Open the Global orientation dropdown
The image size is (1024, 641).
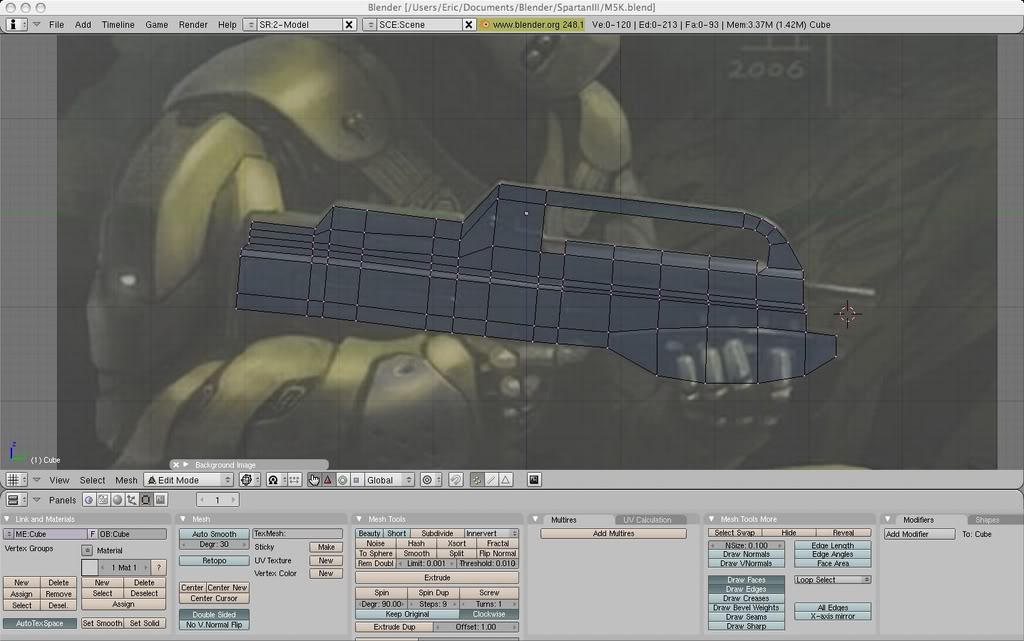click(389, 480)
